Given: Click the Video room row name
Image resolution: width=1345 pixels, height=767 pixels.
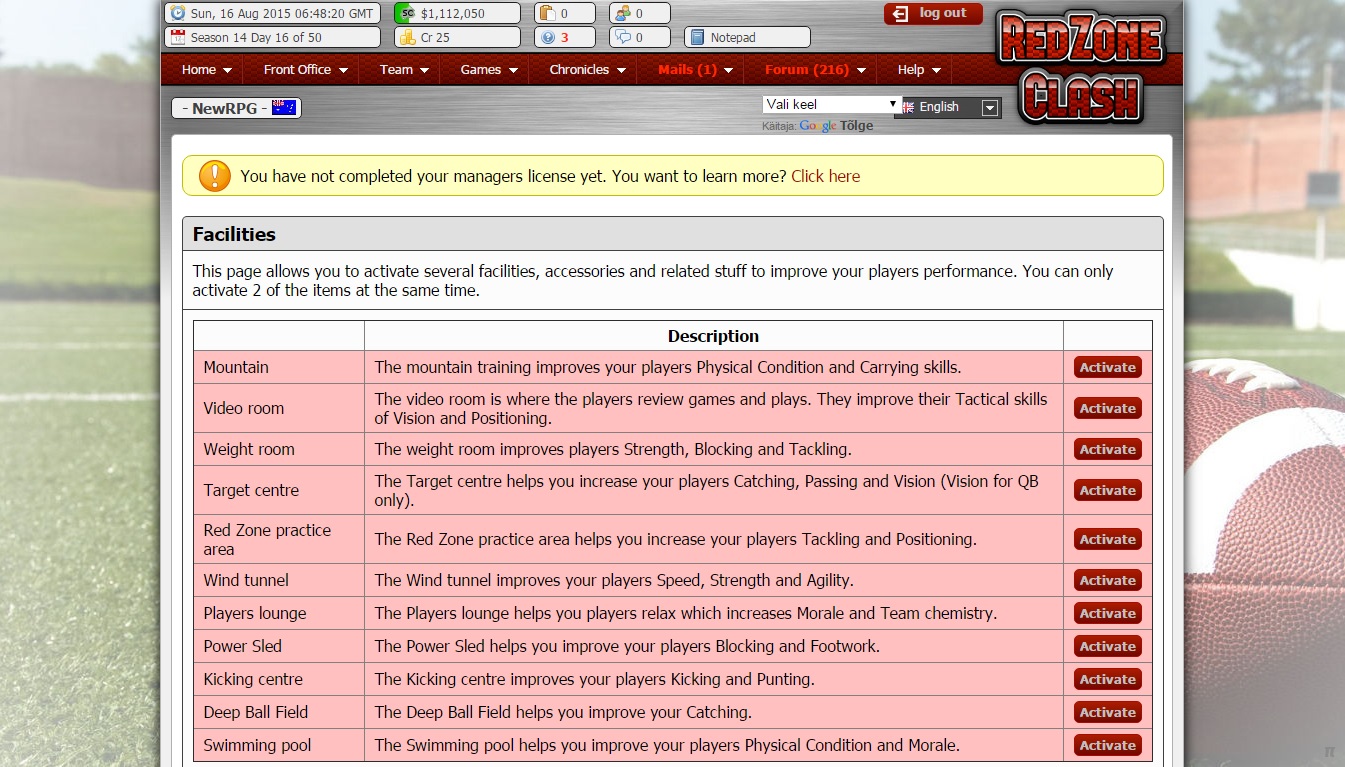Looking at the screenshot, I should point(244,408).
